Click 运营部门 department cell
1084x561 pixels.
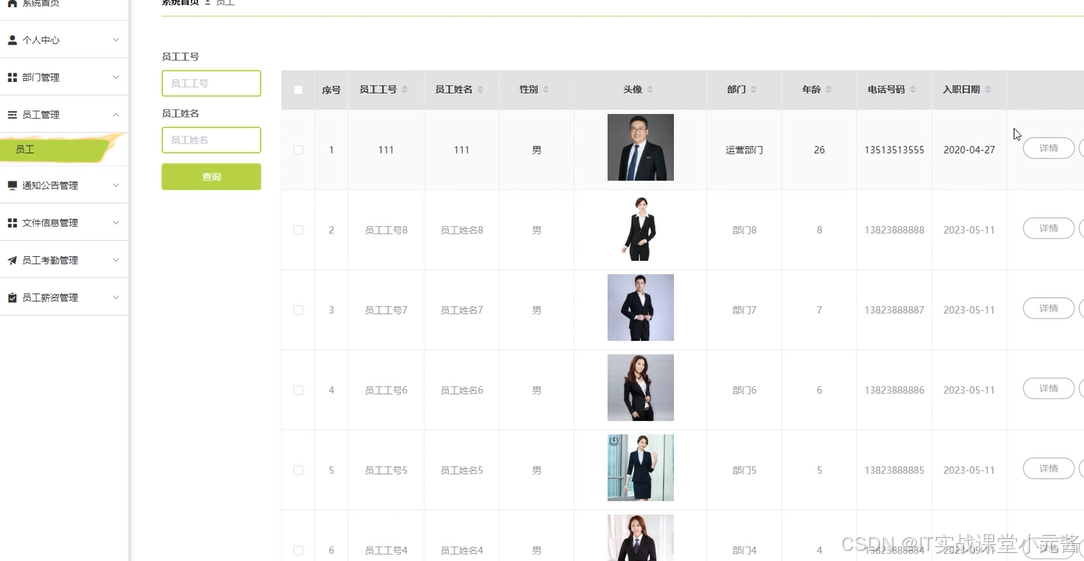(x=745, y=150)
